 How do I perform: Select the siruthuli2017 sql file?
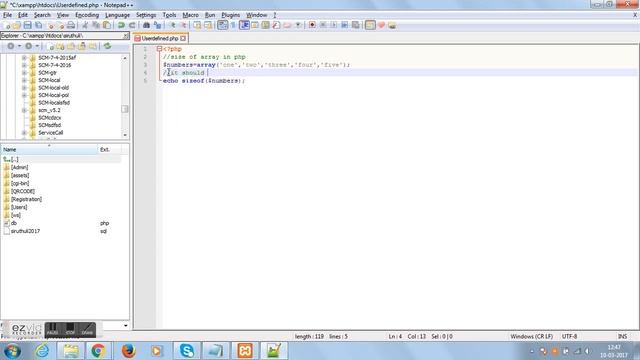(25, 231)
